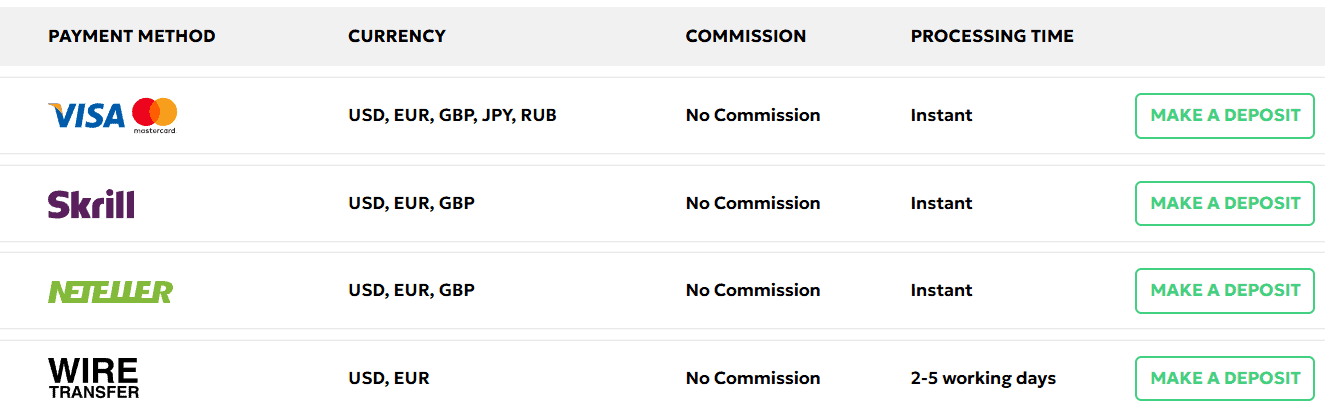Click the Mastercard logo

click(155, 115)
